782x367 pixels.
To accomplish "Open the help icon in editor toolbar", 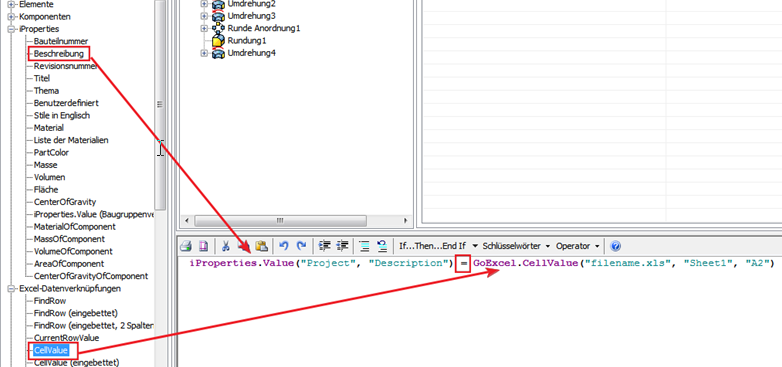I will pos(615,246).
